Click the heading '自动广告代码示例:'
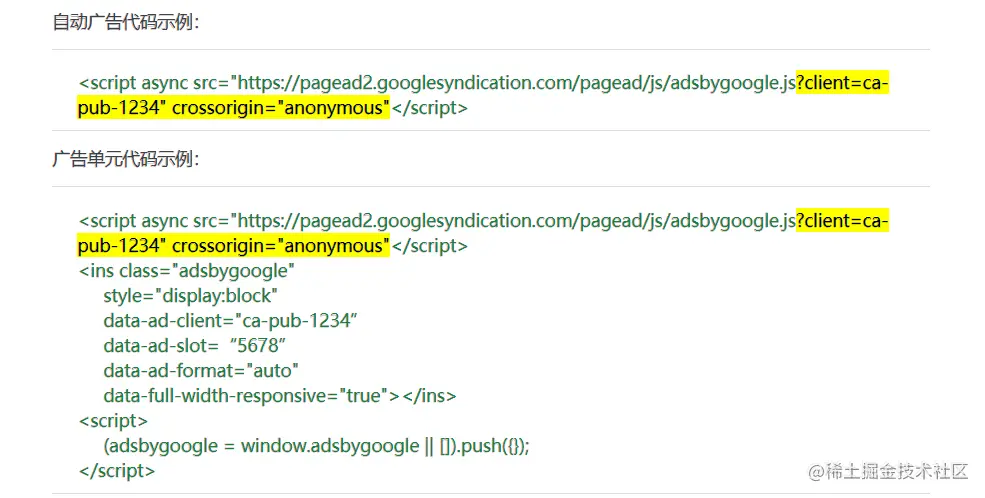985x498 pixels. click(126, 23)
